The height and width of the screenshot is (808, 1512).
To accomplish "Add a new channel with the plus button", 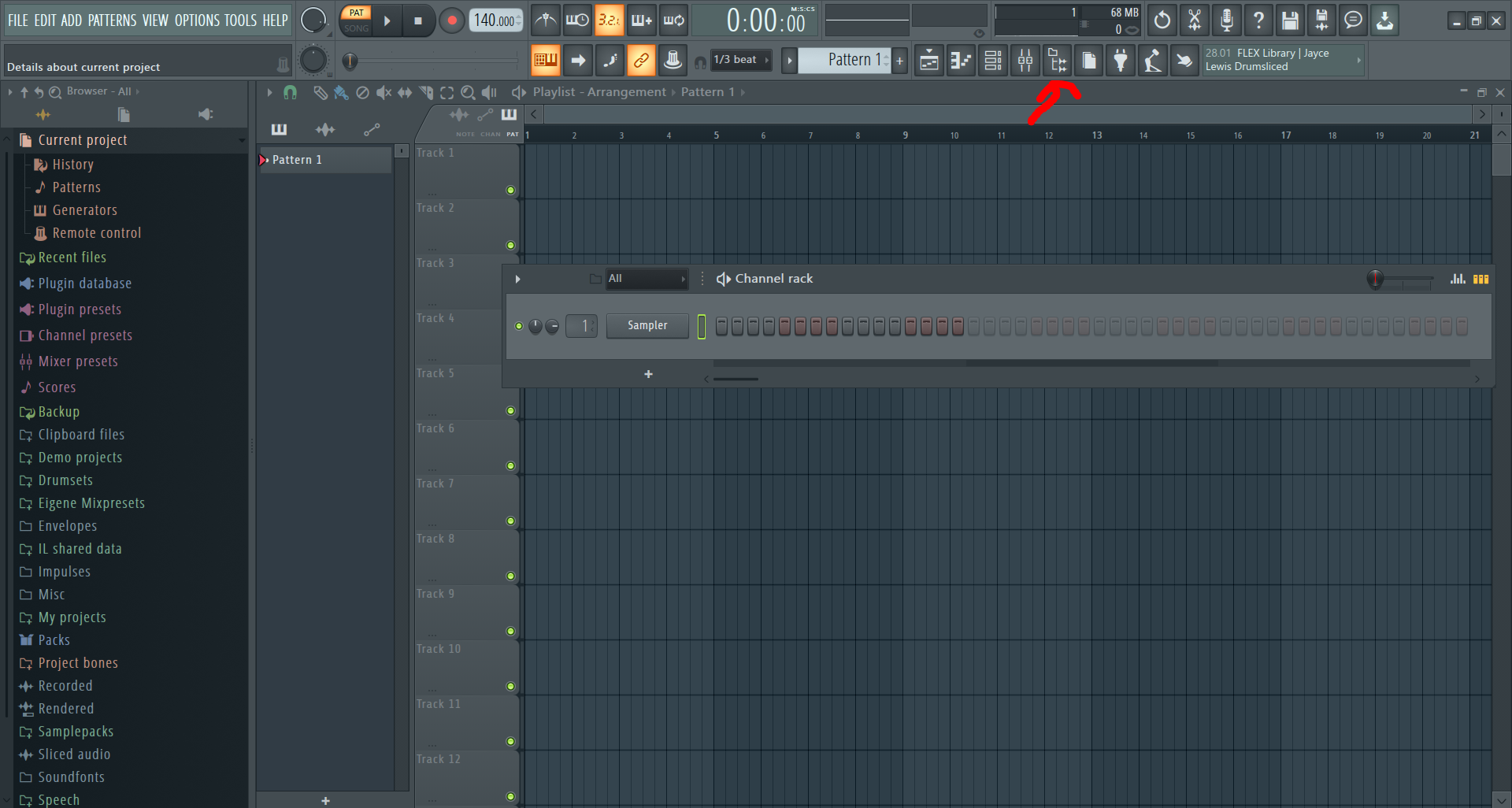I will tap(648, 374).
